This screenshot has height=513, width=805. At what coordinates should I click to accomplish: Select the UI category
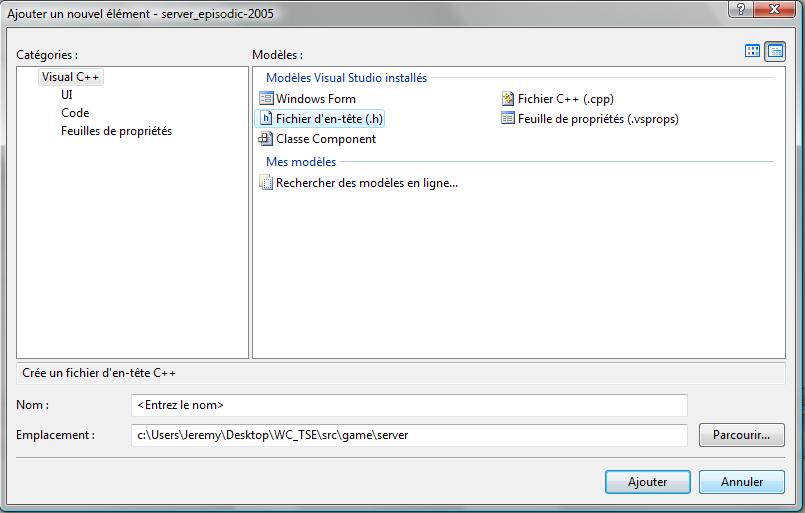[67, 95]
